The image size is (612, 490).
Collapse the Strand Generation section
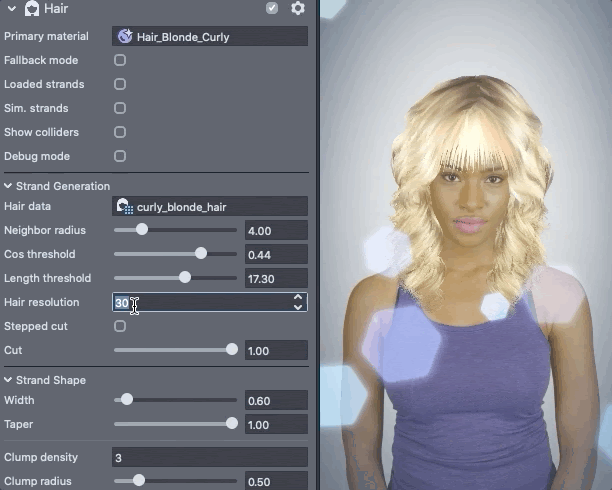click(x=9, y=186)
